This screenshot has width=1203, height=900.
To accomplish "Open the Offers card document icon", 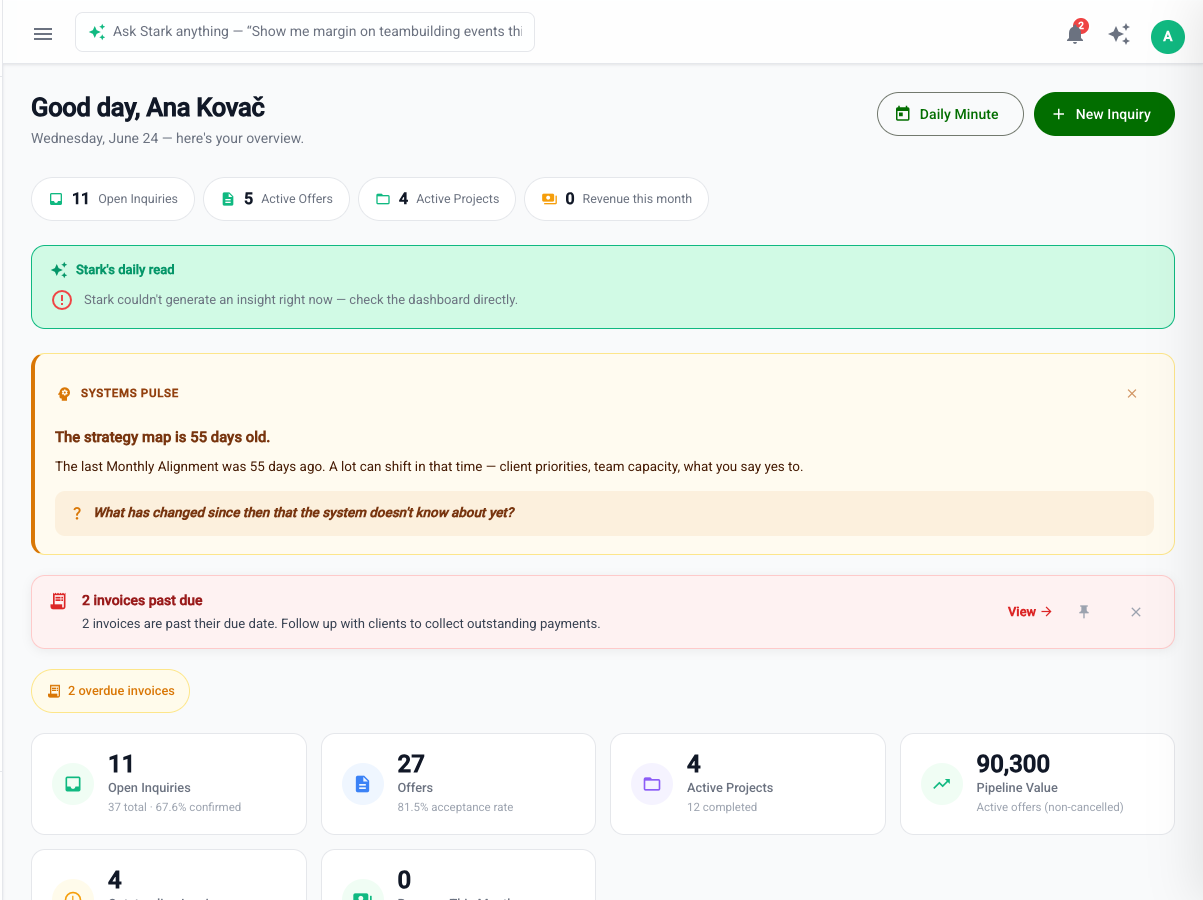I will 363,784.
